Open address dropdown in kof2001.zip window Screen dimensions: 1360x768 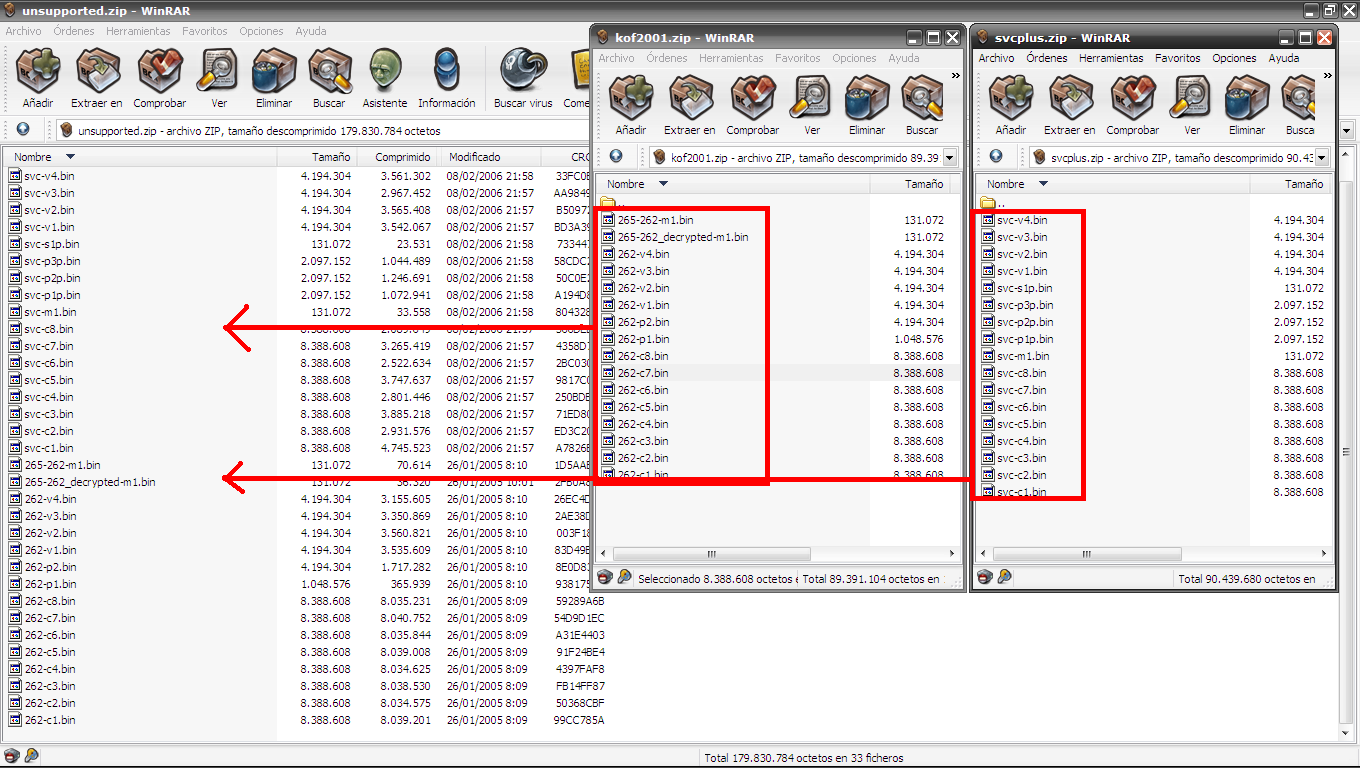point(950,157)
